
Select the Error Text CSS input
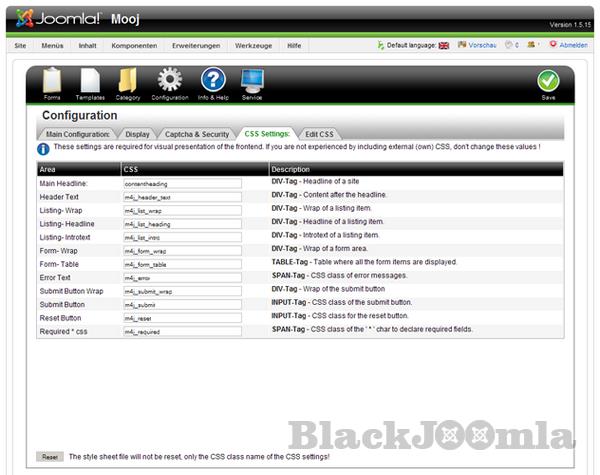(182, 278)
